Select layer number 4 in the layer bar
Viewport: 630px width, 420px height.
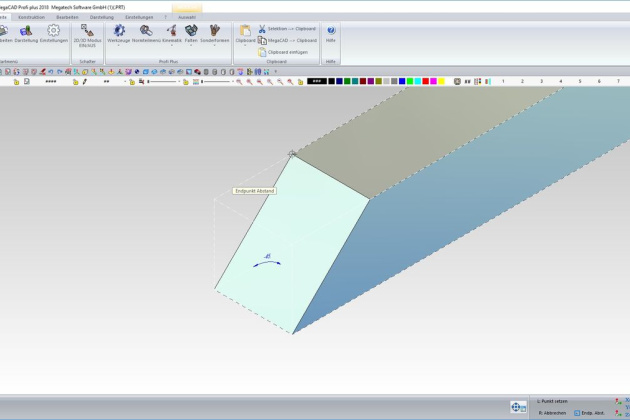point(560,81)
